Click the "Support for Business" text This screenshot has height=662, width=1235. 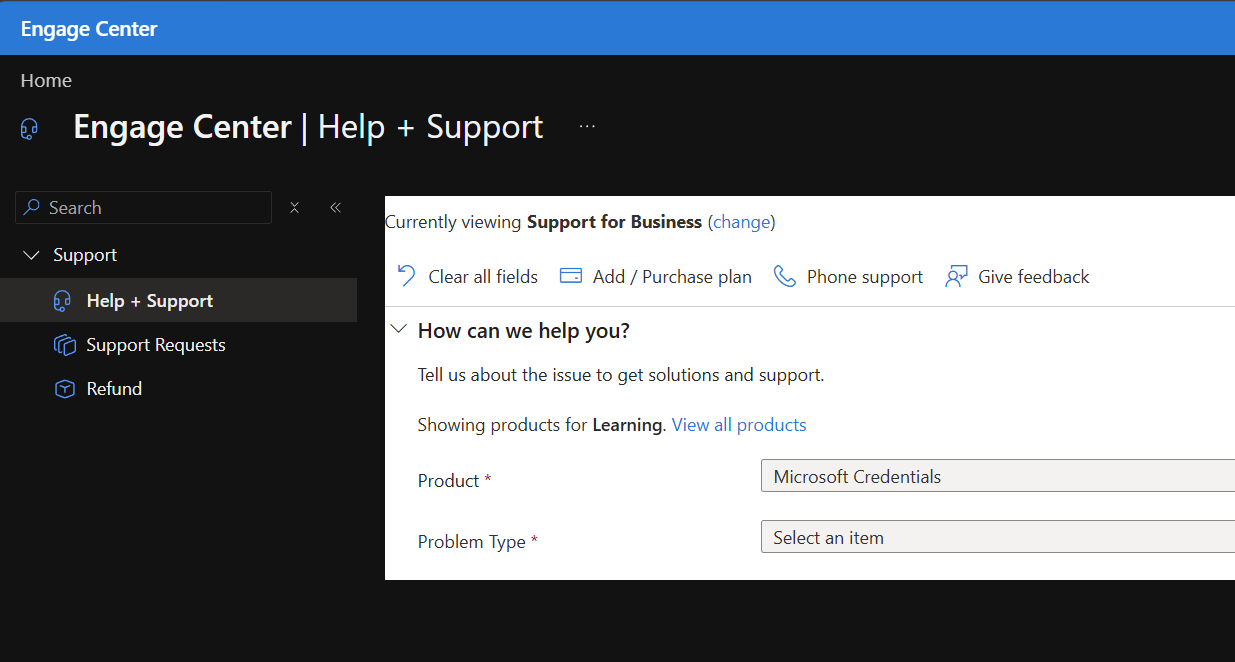coord(614,222)
